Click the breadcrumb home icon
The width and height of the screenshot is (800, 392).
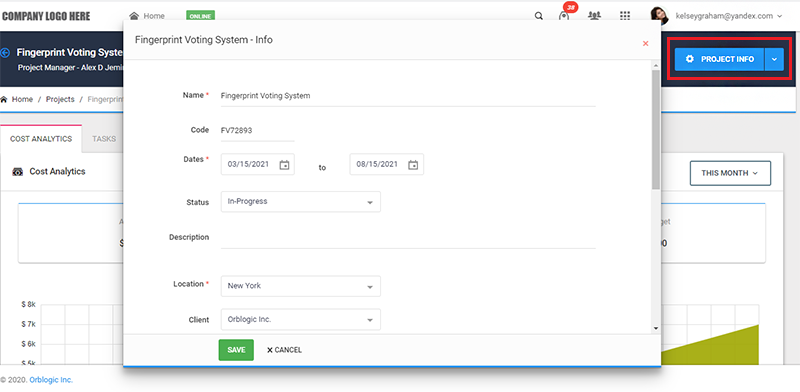4,100
